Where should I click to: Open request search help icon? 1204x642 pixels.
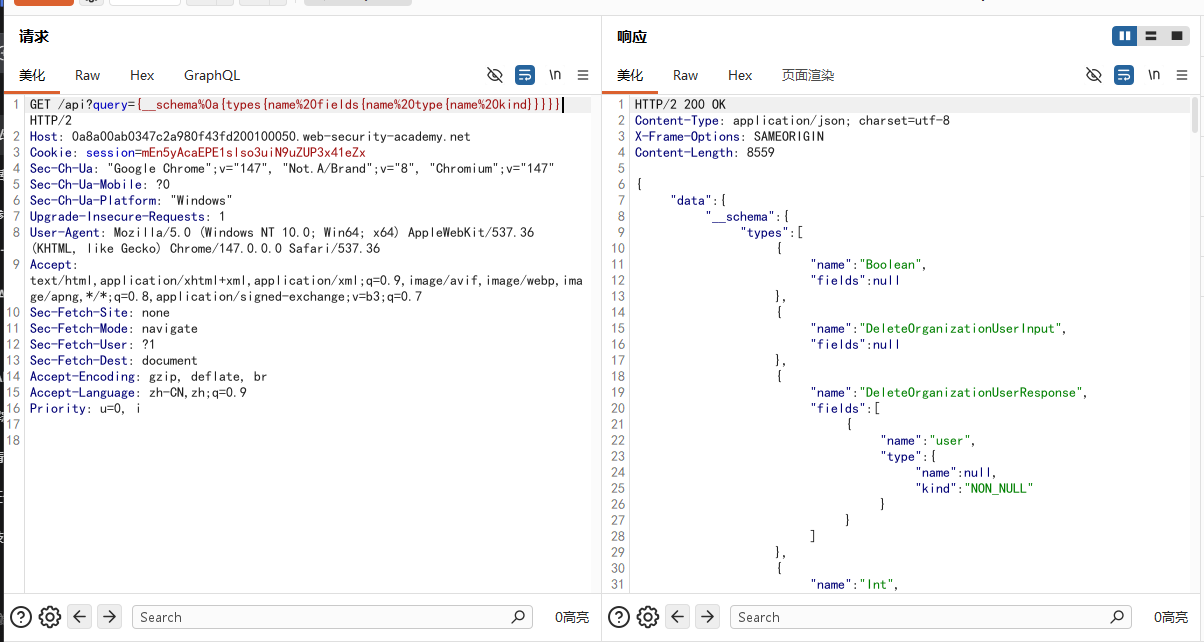[20, 617]
